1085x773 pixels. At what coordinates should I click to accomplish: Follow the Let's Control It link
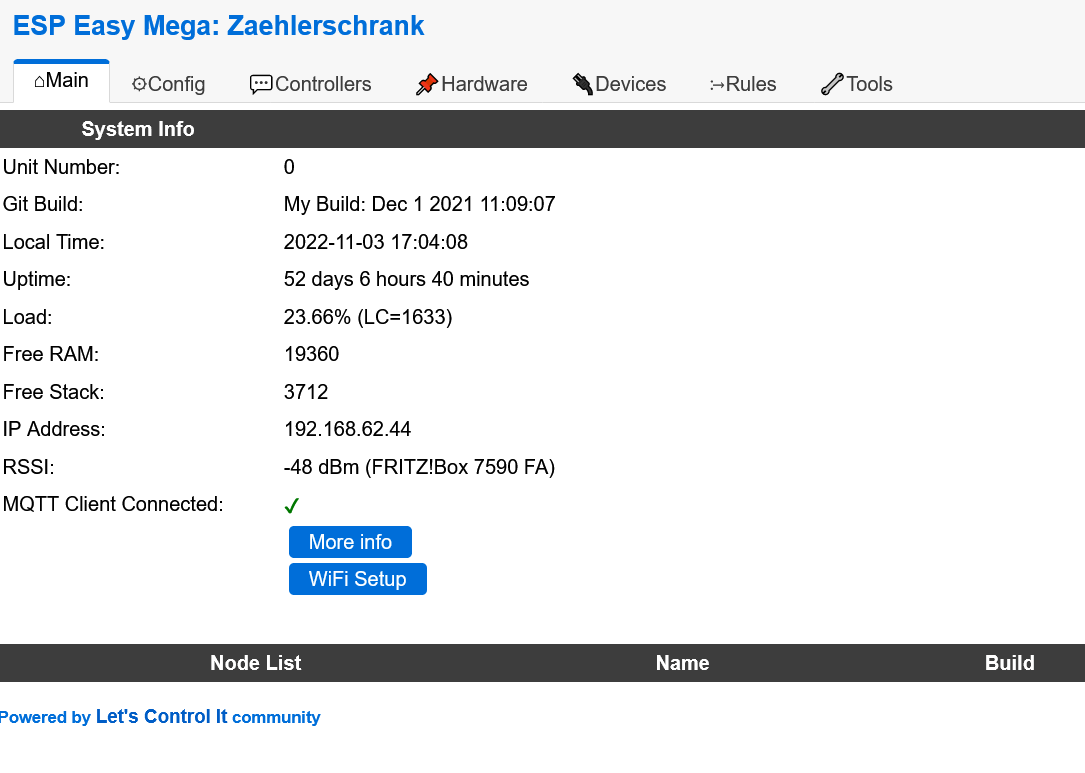click(161, 717)
